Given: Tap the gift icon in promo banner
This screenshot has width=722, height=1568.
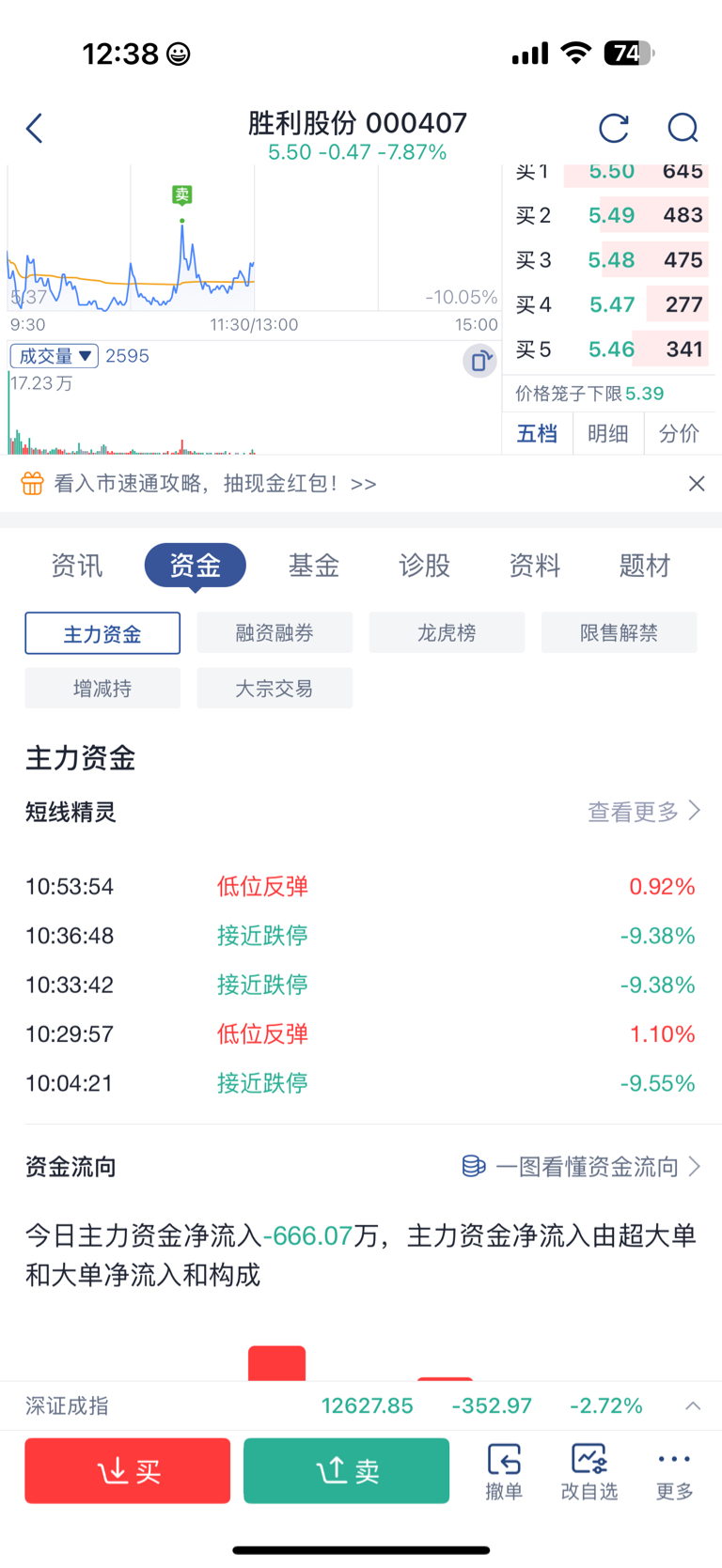Looking at the screenshot, I should point(33,484).
